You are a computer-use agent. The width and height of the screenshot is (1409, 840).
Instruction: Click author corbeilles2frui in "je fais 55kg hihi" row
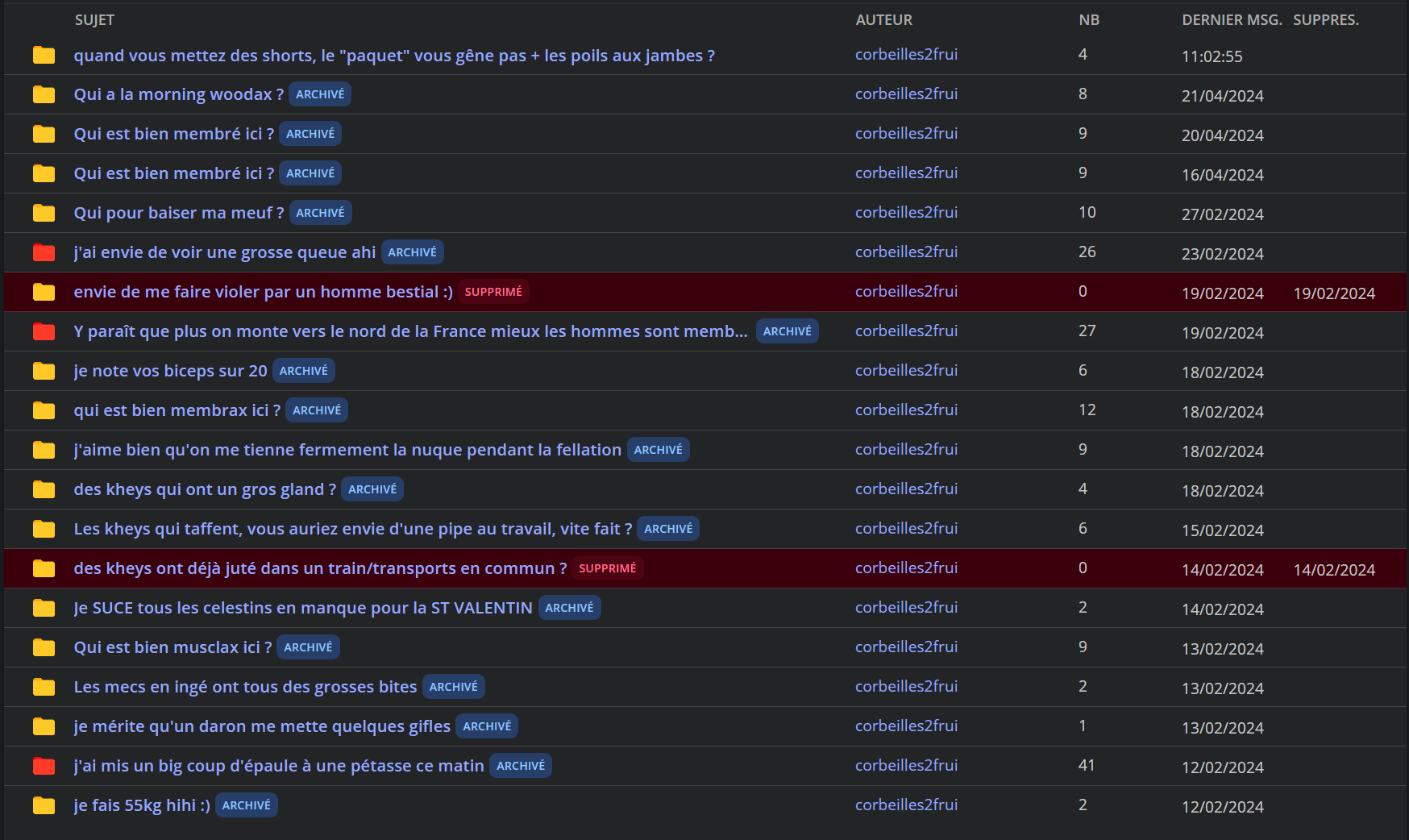click(906, 805)
